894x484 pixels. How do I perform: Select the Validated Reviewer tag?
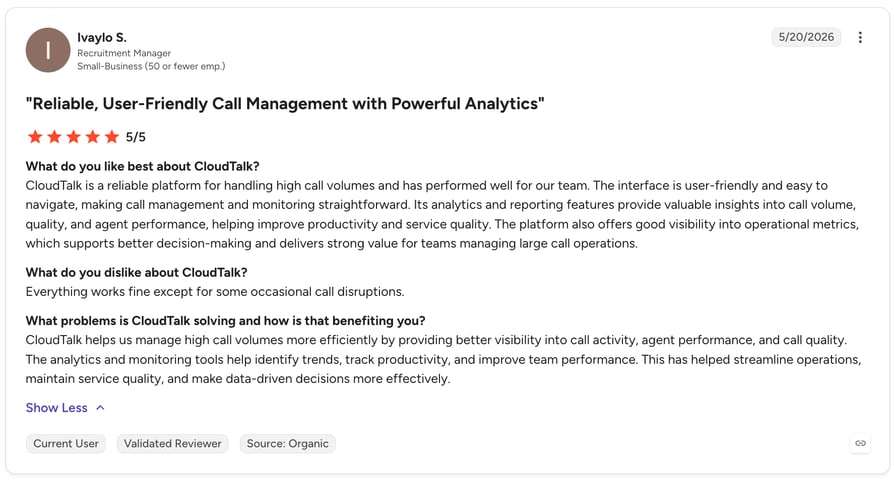coord(172,444)
